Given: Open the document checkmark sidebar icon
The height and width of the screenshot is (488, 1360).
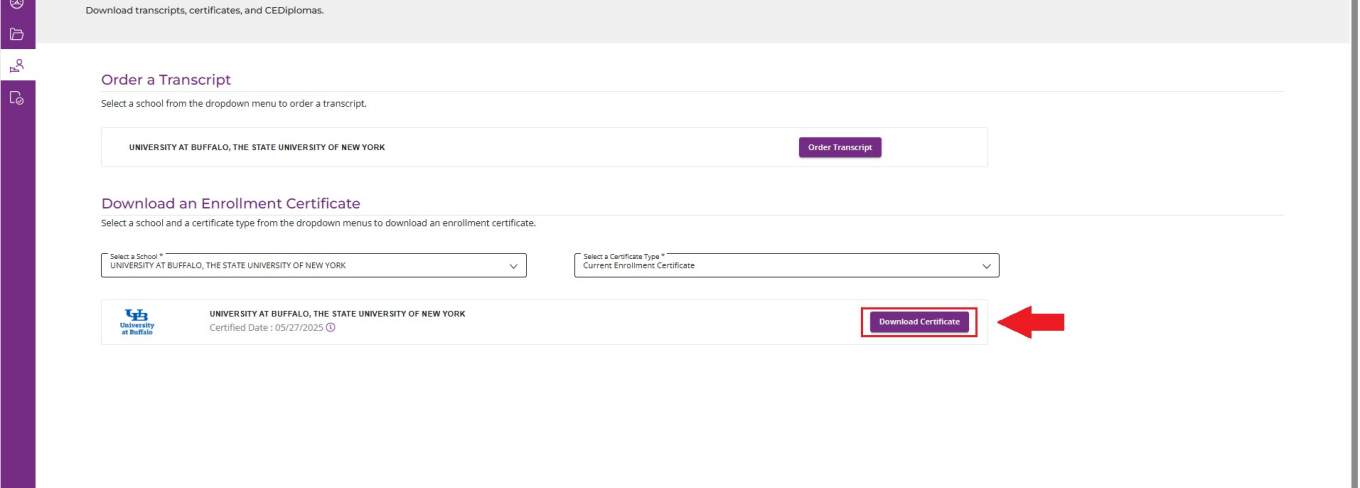Looking at the screenshot, I should [16, 97].
